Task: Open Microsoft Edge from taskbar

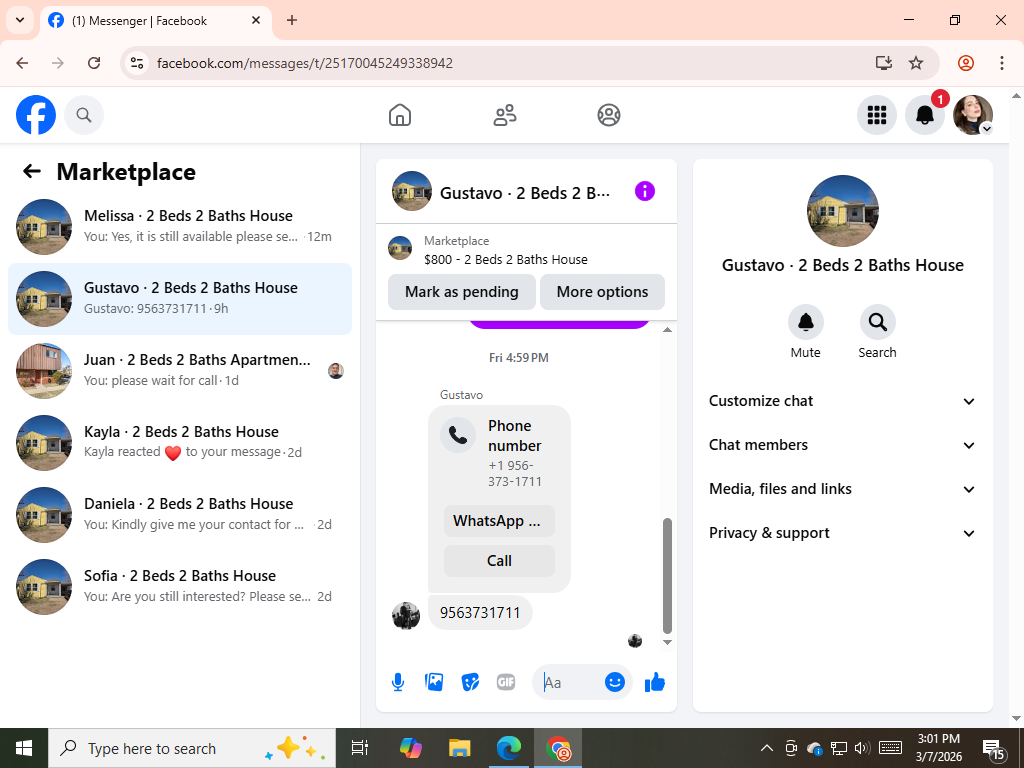Action: pos(509,748)
